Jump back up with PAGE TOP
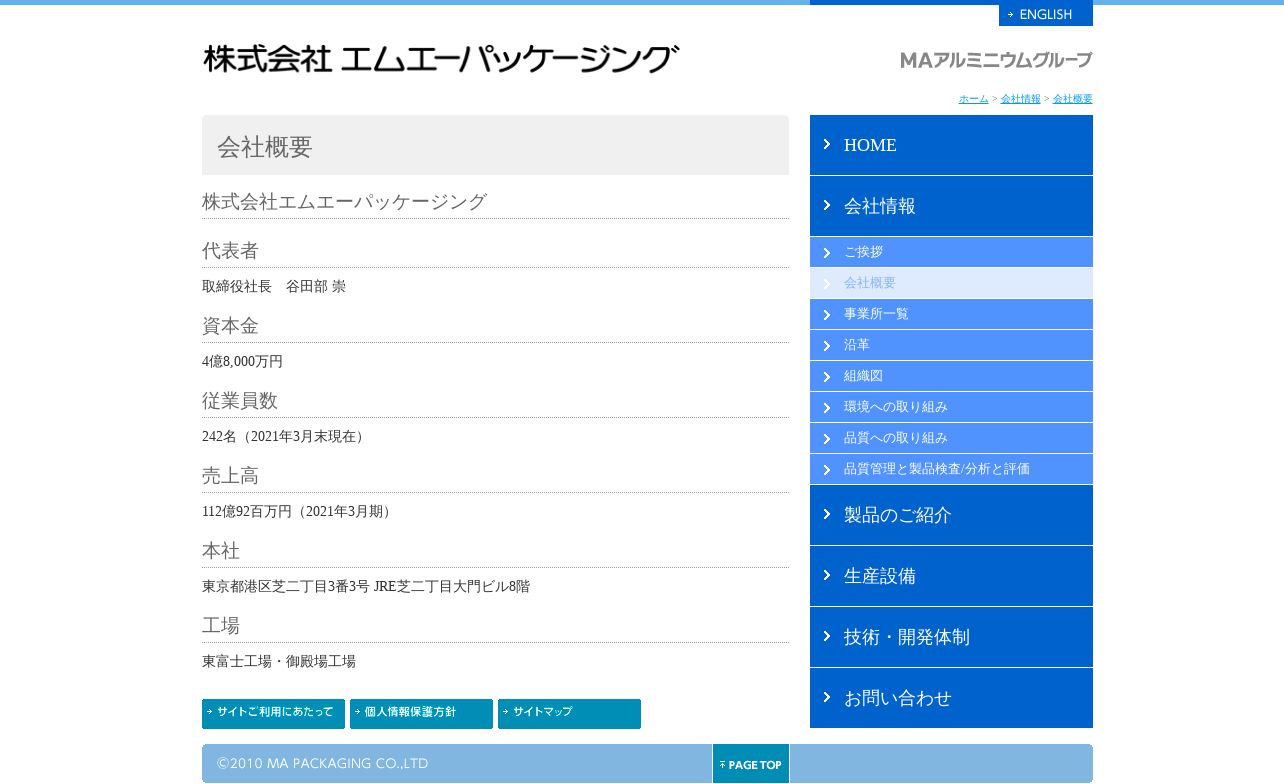This screenshot has height=784, width=1284. pos(751,764)
